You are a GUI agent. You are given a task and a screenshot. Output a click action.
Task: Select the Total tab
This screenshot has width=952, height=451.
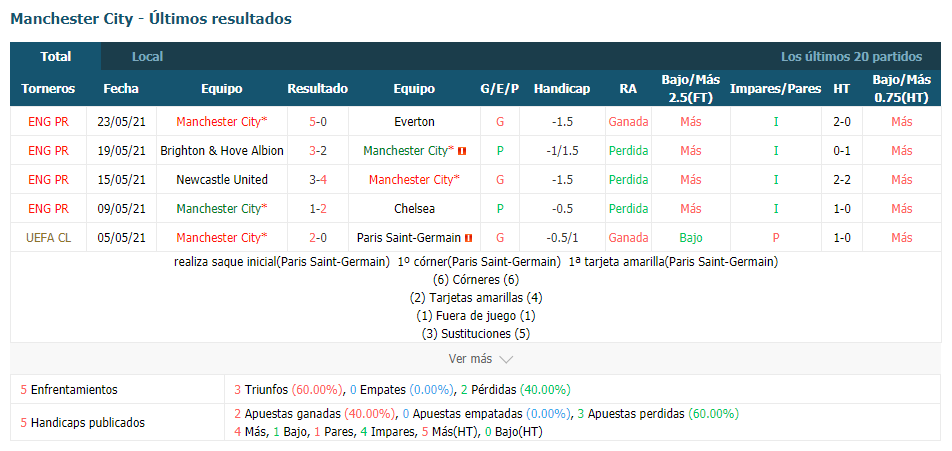(56, 56)
